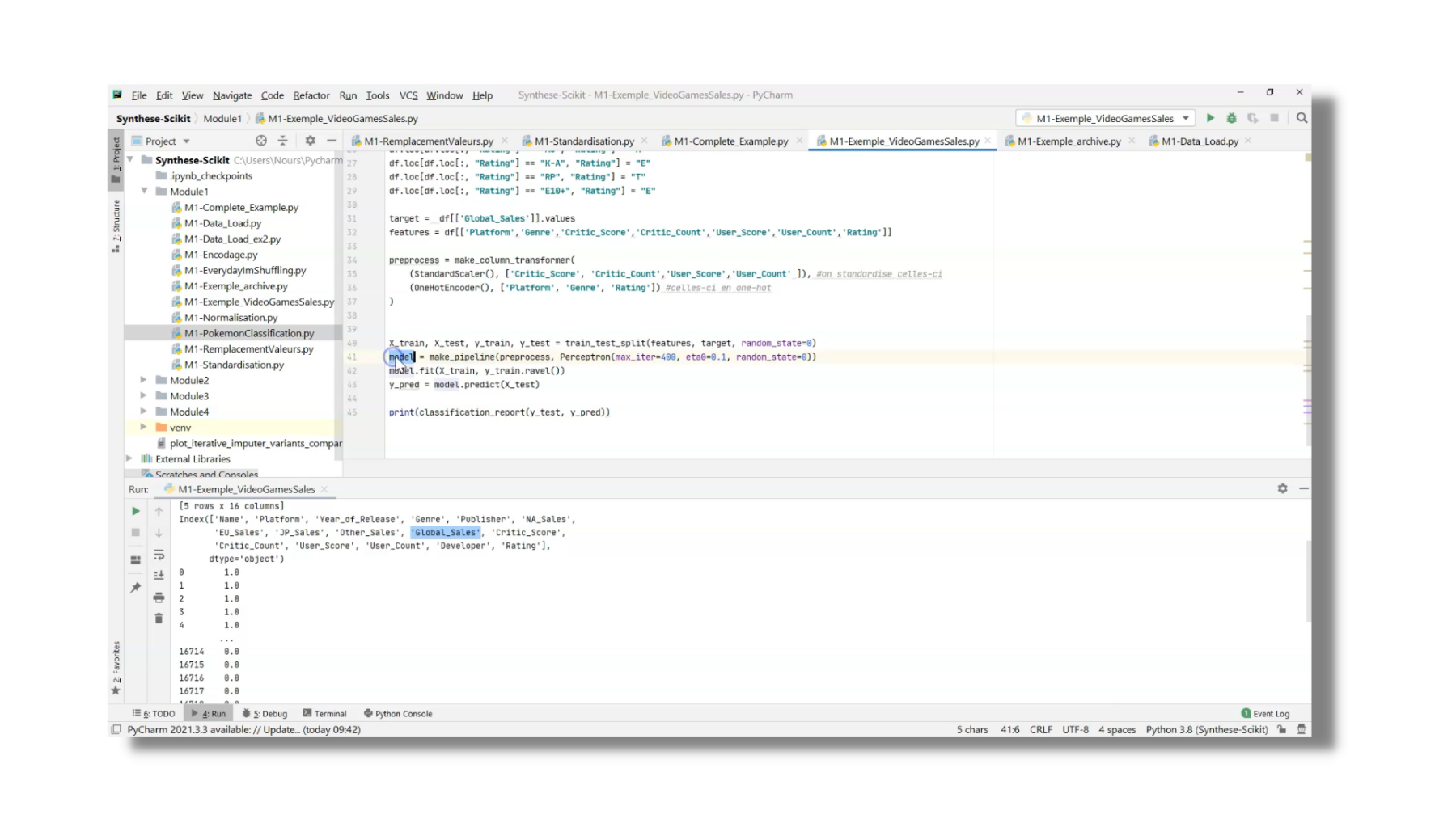Open the Python Console tool window
The height and width of the screenshot is (819, 1456).
coord(398,714)
